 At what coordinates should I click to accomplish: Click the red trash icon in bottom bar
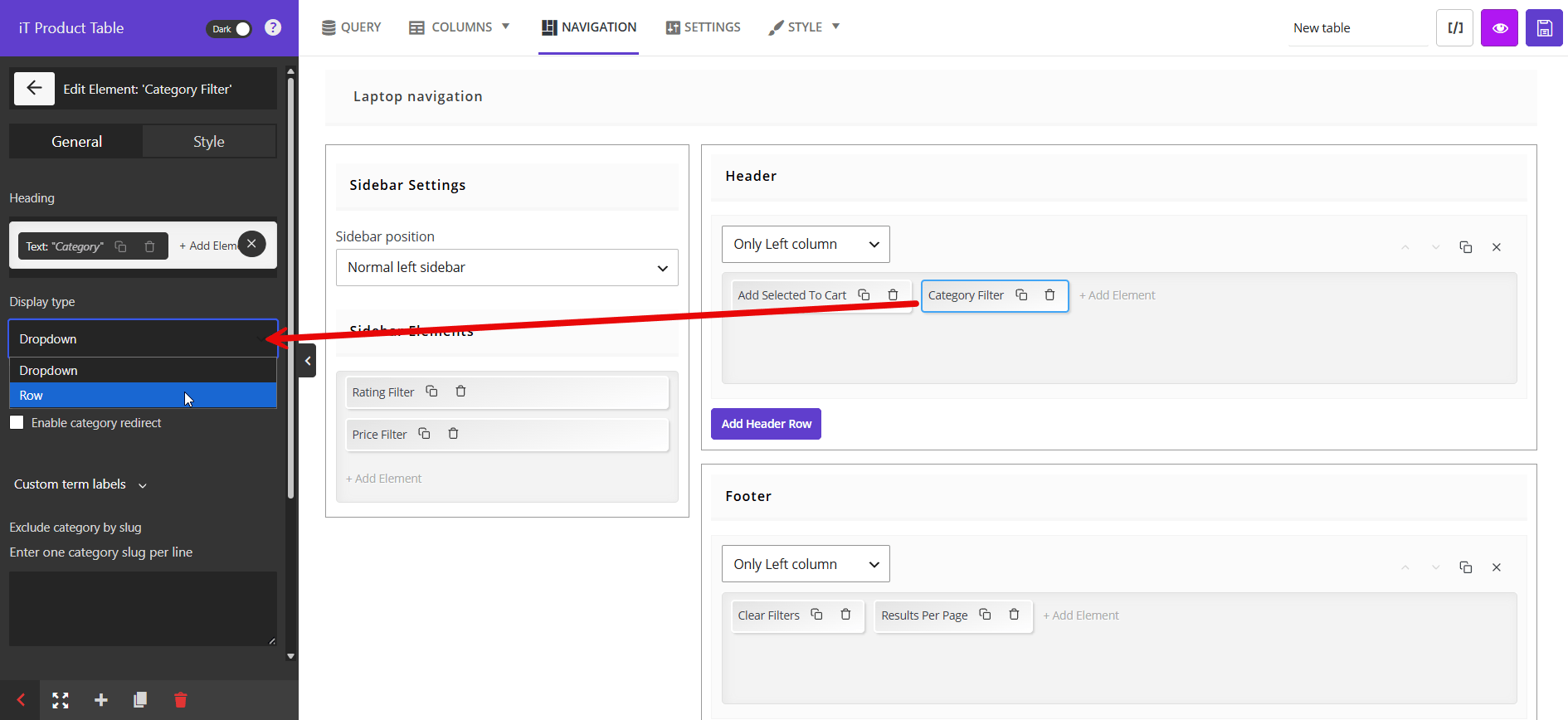click(x=180, y=700)
